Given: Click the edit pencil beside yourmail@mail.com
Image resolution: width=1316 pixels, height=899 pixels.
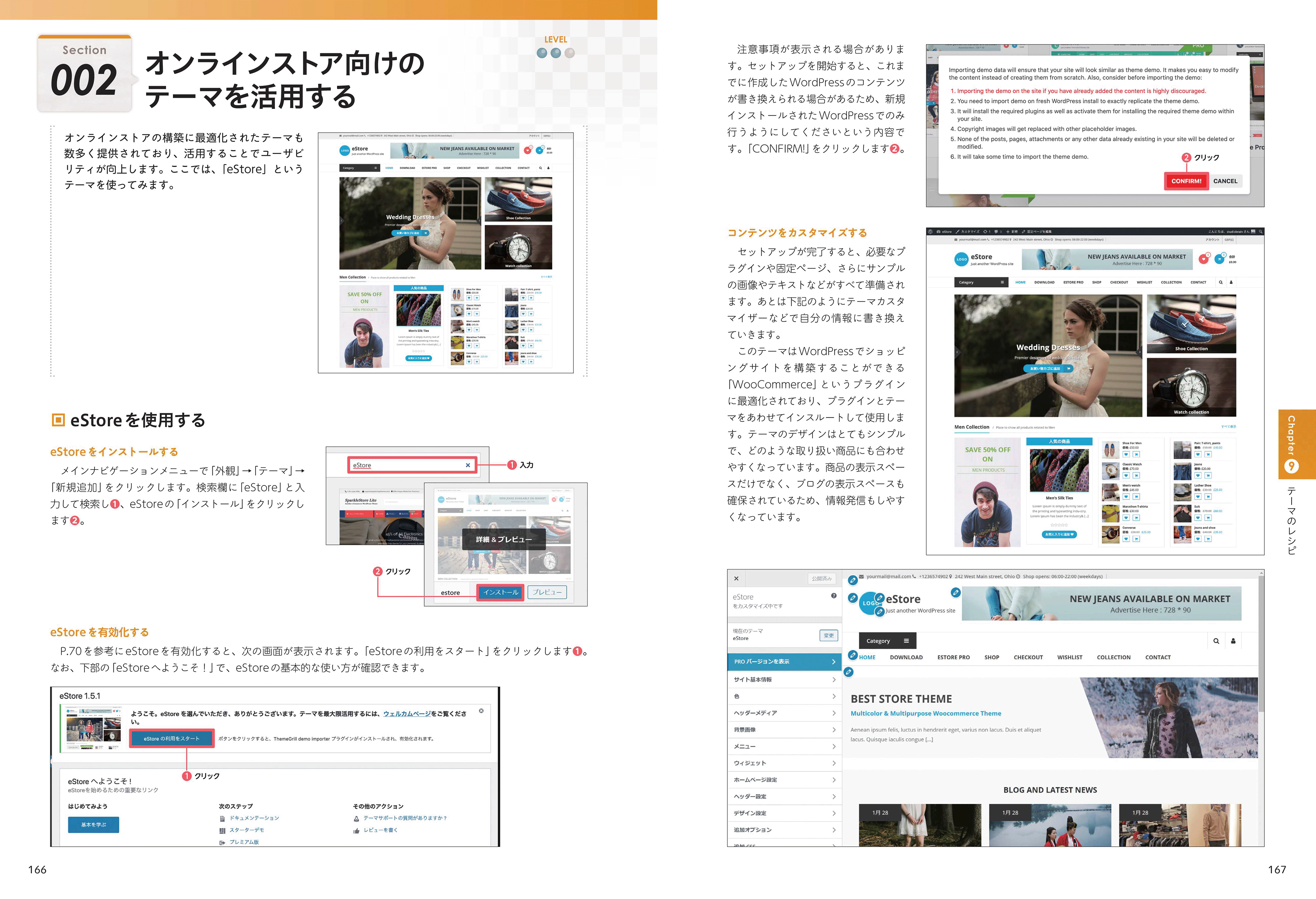Looking at the screenshot, I should [852, 580].
